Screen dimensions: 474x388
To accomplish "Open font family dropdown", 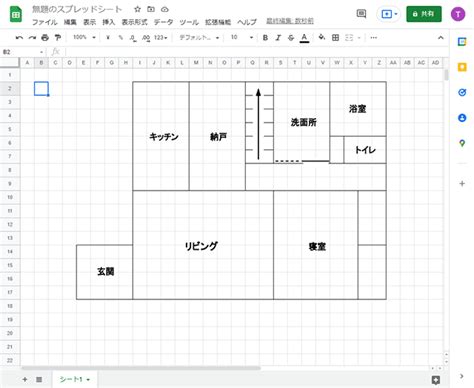I will (199, 38).
